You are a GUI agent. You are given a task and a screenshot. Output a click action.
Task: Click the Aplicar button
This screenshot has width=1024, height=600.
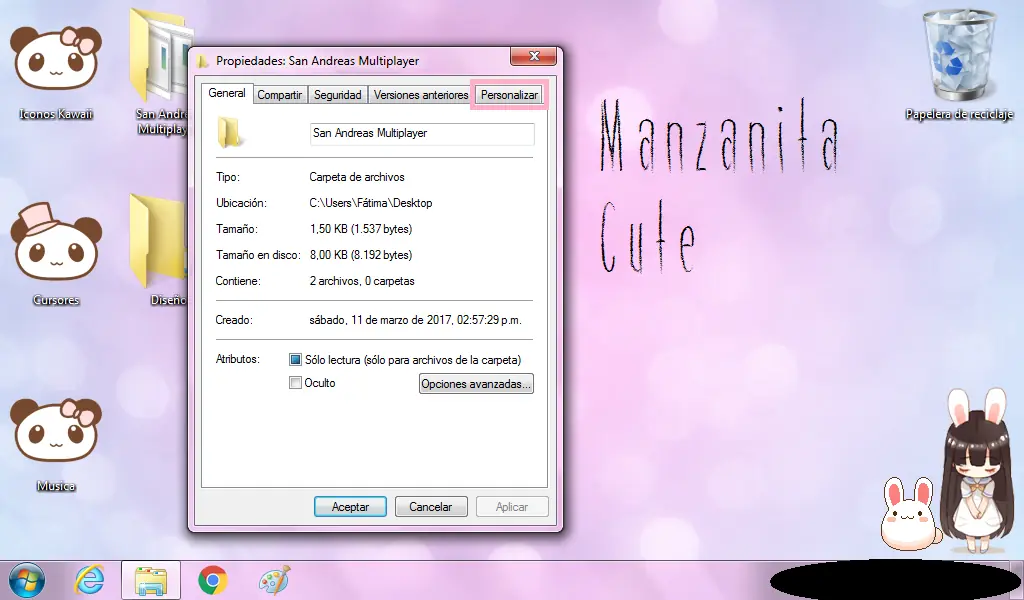click(512, 507)
